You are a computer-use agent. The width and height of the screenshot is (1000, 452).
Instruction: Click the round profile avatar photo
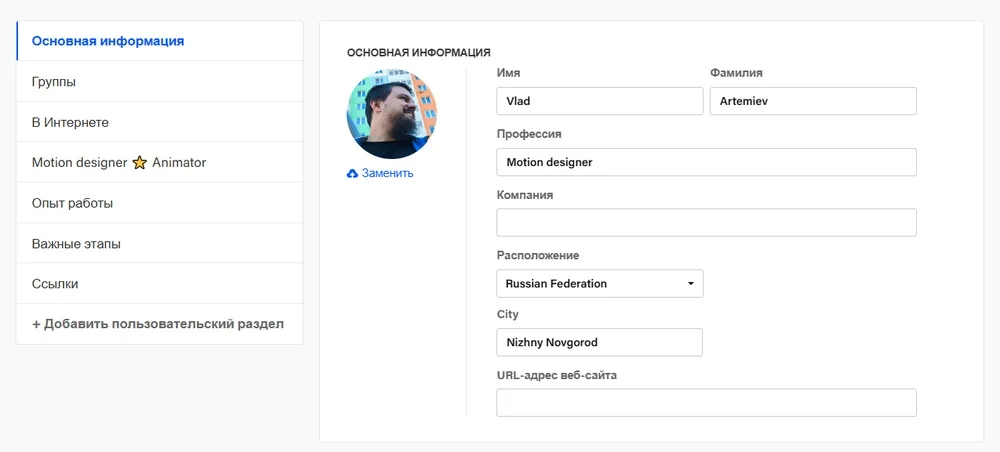[392, 114]
